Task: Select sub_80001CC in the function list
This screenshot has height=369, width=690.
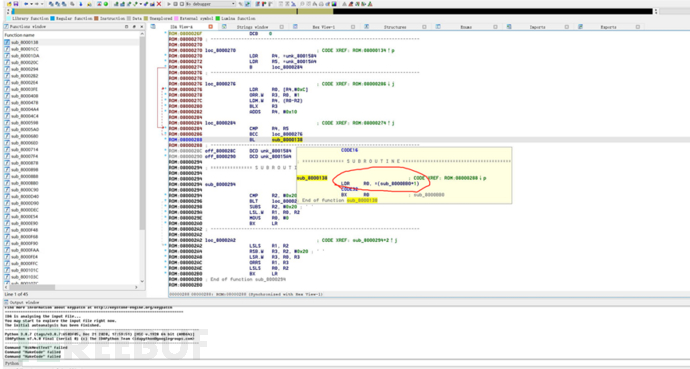Action: tap(72, 49)
